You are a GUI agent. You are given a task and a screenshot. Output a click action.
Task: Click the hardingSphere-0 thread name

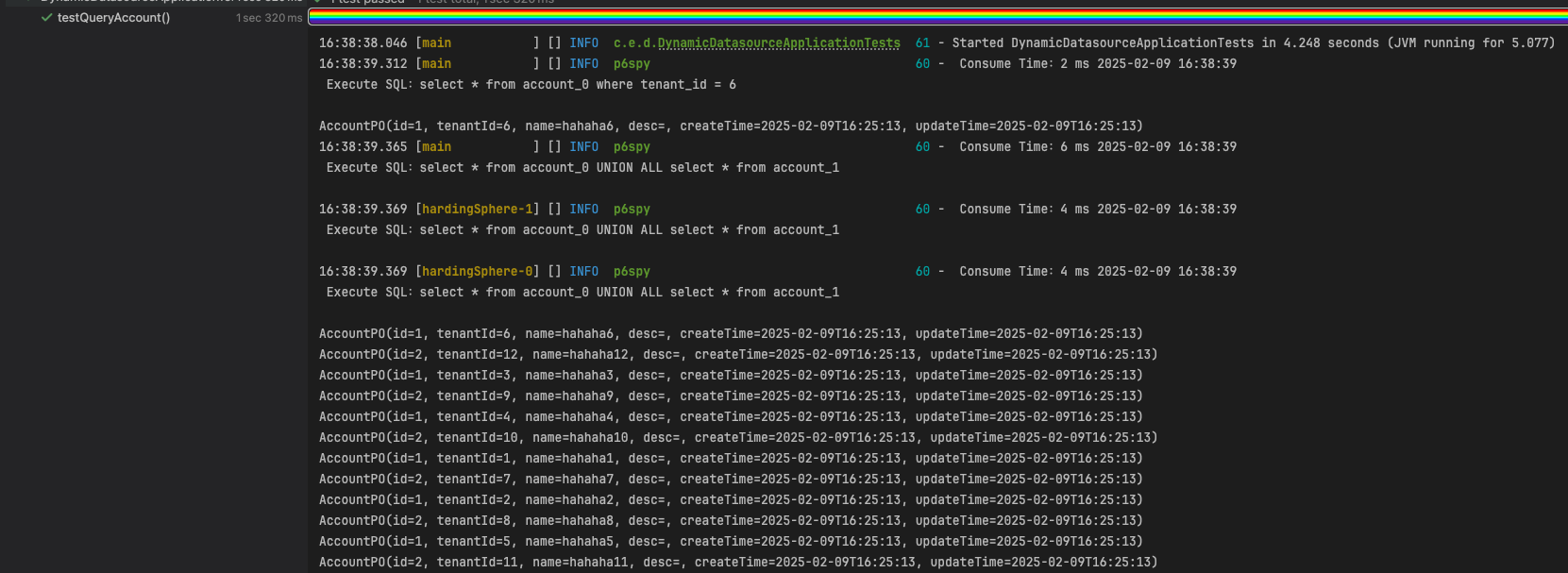pos(477,272)
